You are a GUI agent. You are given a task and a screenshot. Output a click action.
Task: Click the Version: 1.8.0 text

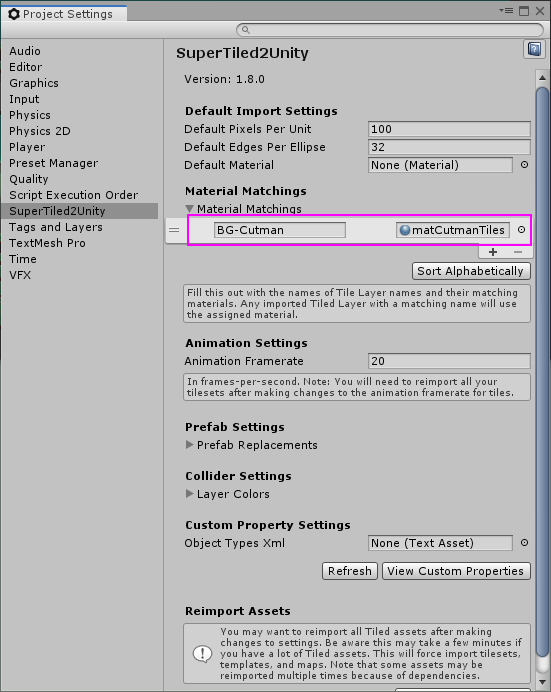tap(225, 79)
